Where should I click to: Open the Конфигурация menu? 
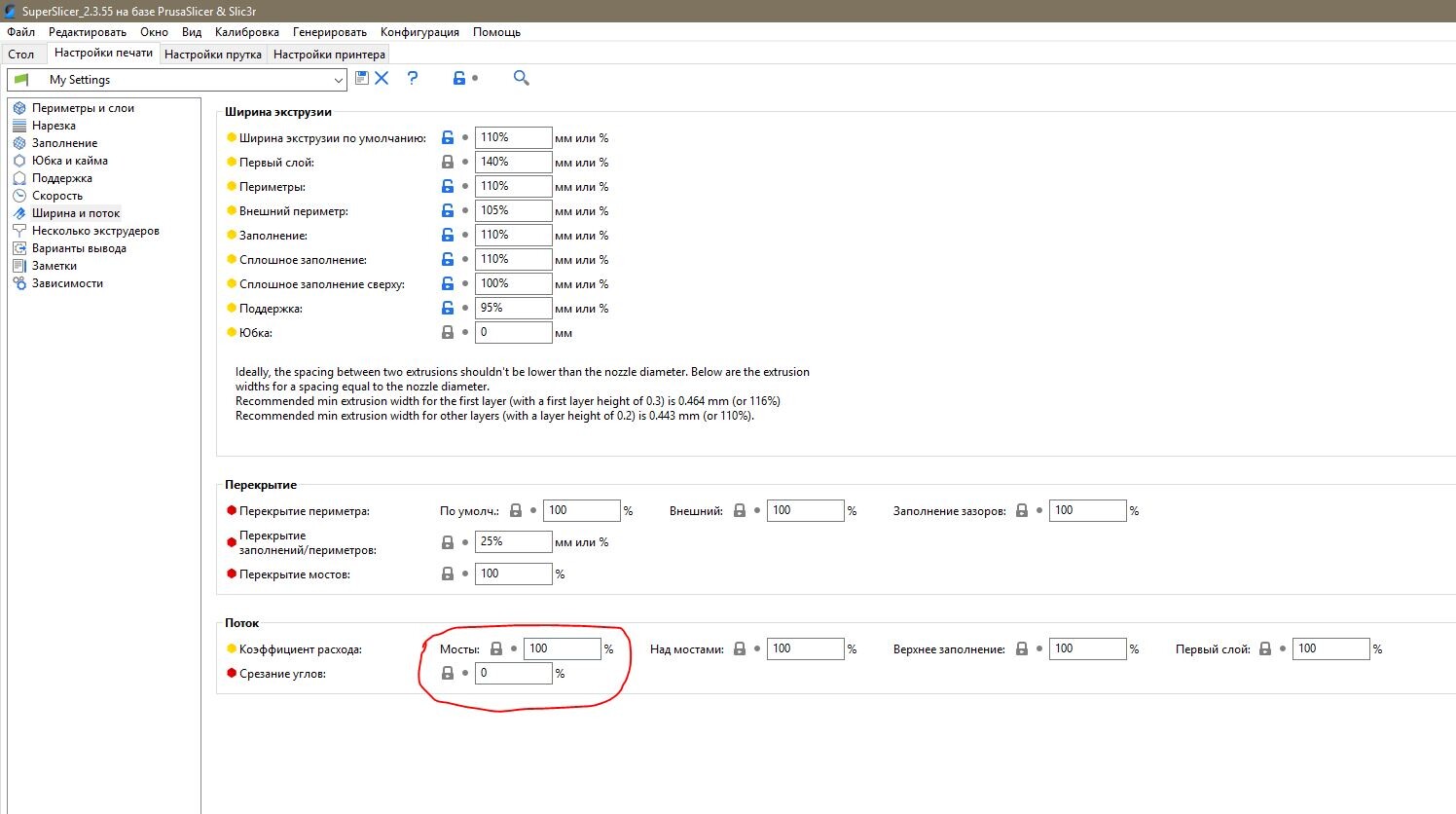419,32
